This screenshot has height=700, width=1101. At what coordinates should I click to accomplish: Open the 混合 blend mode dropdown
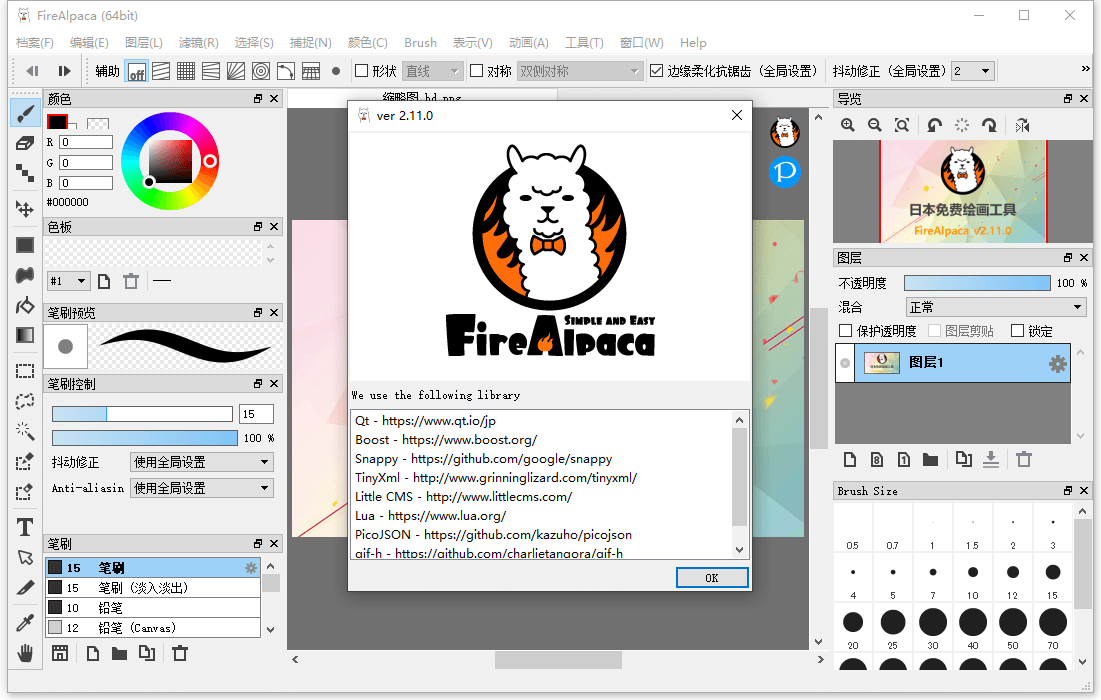click(996, 307)
